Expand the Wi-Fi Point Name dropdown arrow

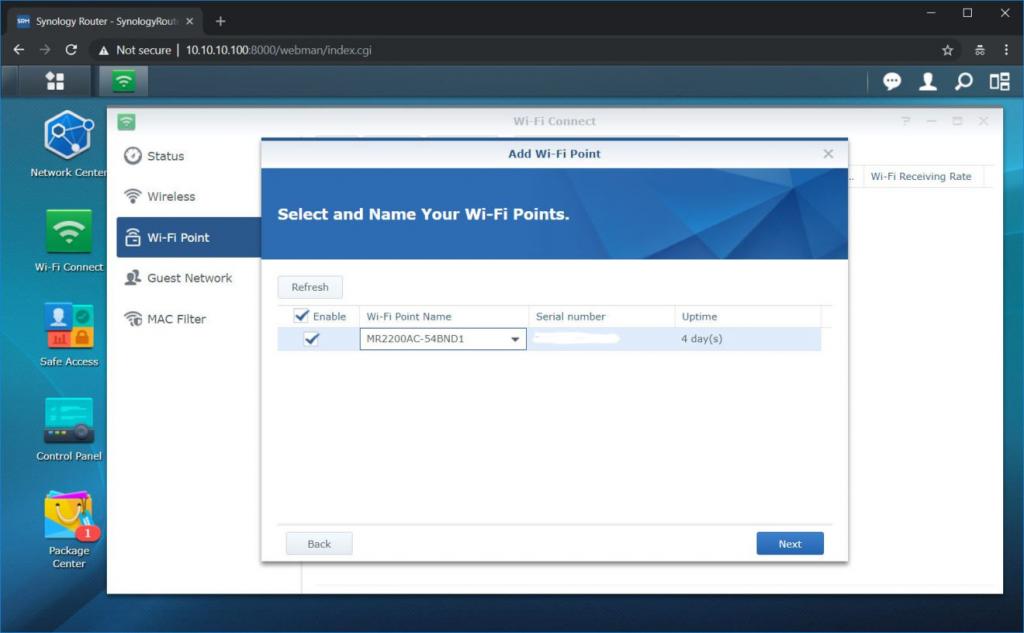[x=515, y=339]
